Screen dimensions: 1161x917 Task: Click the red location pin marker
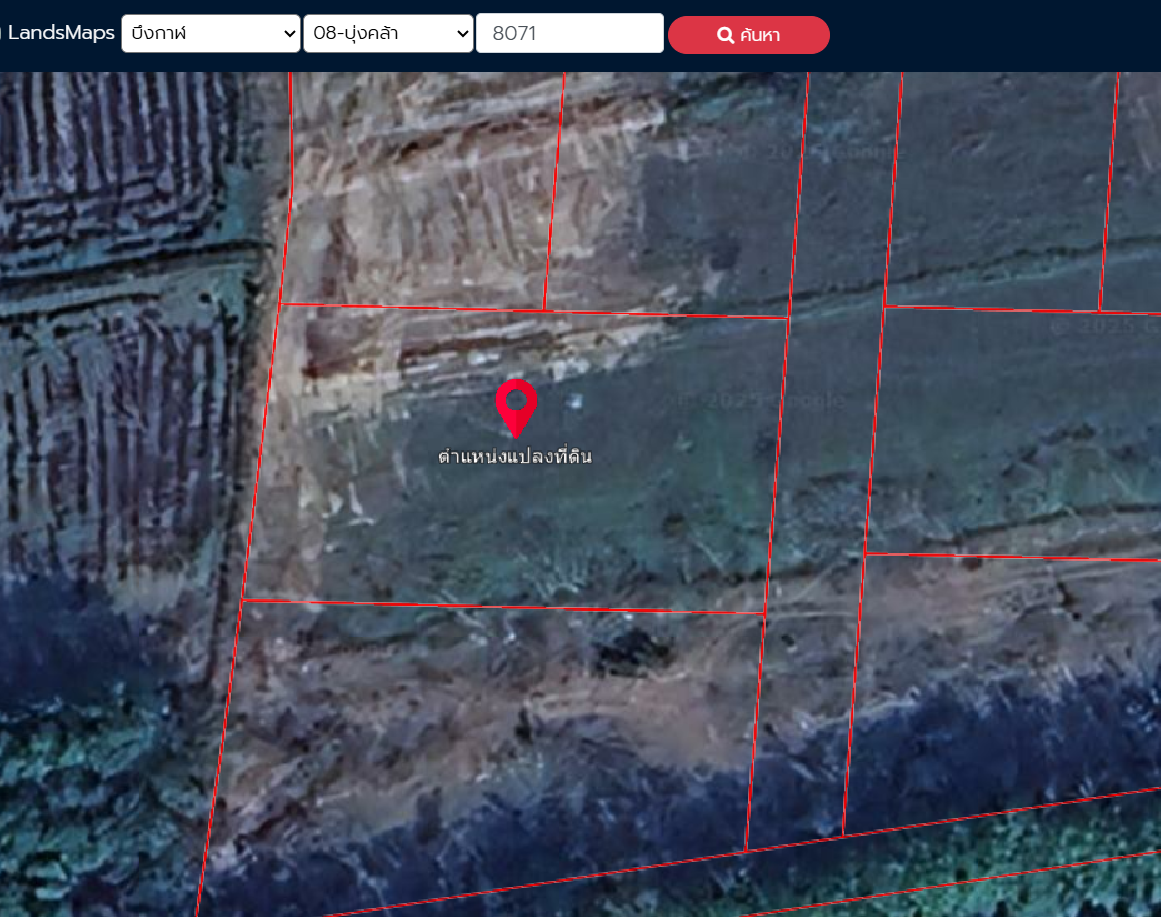coord(516,405)
